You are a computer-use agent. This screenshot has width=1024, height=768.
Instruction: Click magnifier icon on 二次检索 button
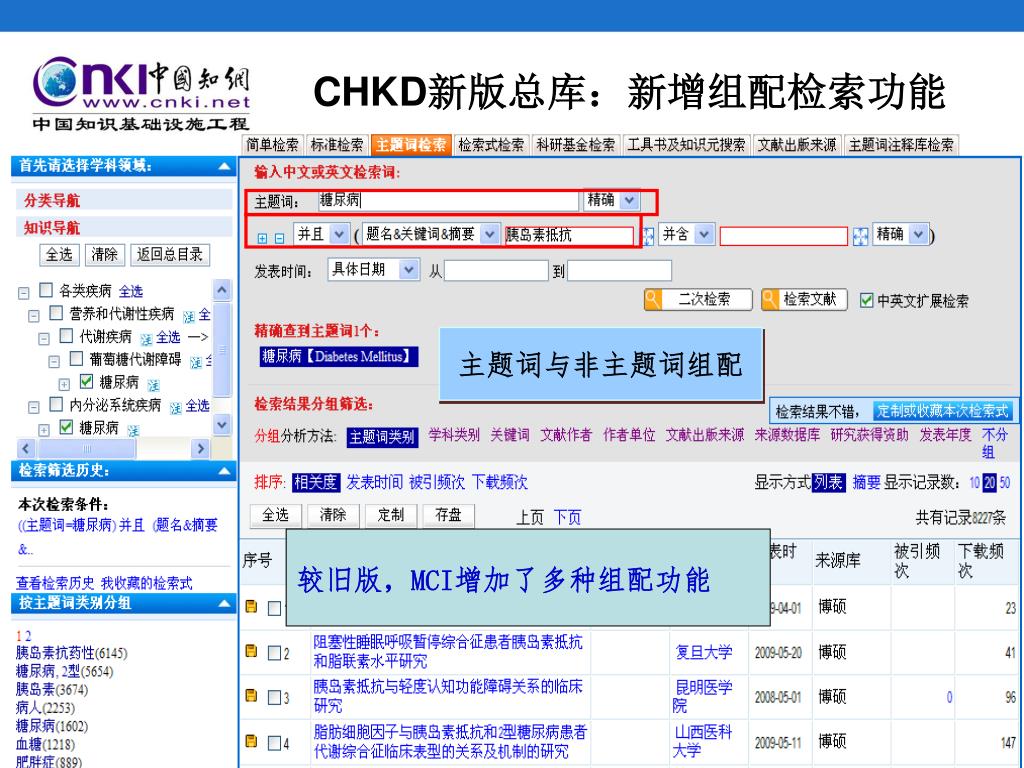tap(652, 299)
